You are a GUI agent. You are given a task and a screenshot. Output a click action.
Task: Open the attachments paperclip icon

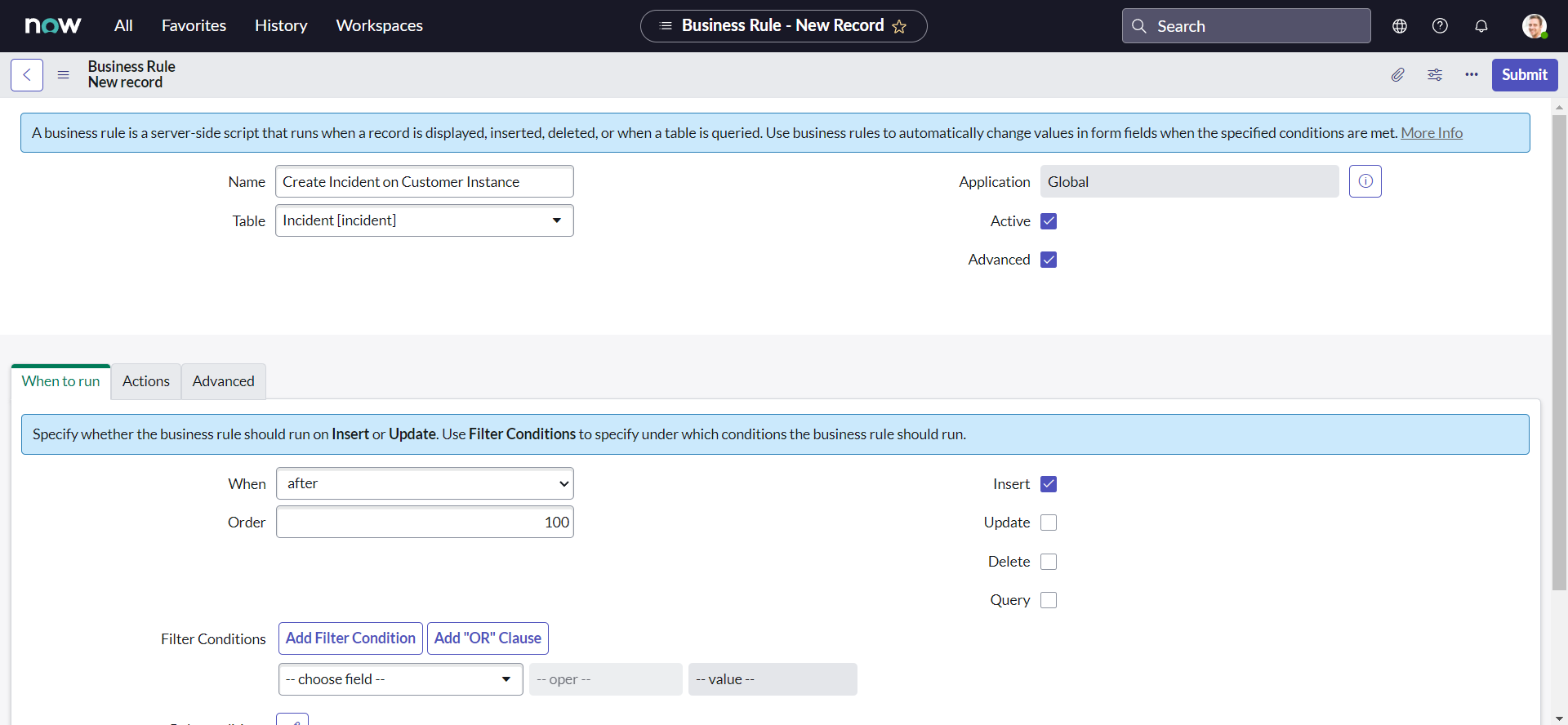pos(1398,75)
